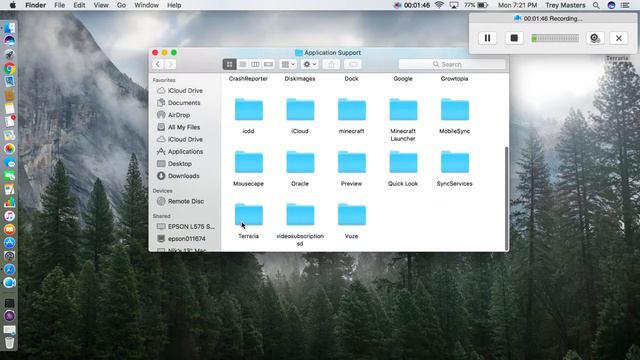The height and width of the screenshot is (360, 640).
Task: Click the Growtopia folder label
Action: point(454,79)
